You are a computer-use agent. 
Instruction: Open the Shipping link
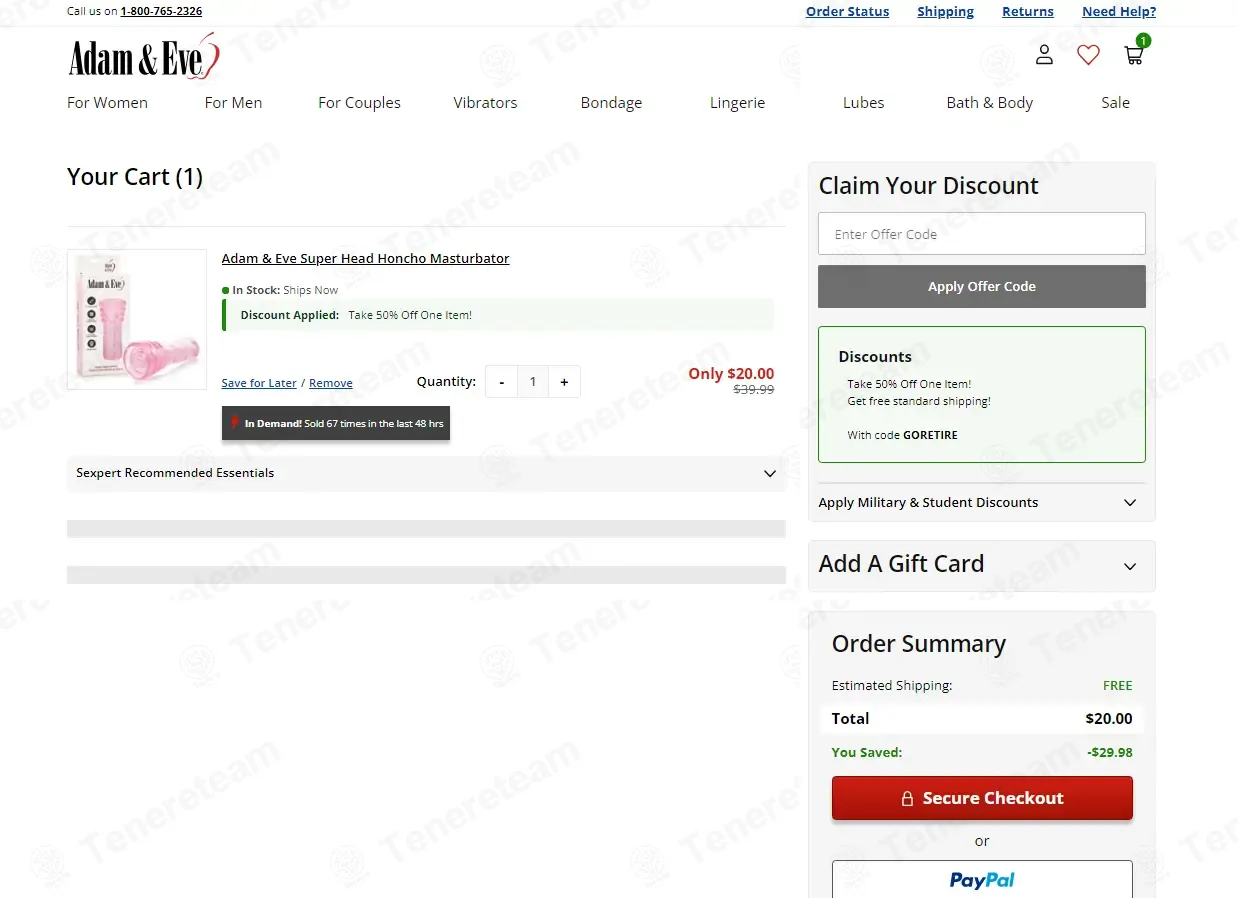[x=945, y=12]
